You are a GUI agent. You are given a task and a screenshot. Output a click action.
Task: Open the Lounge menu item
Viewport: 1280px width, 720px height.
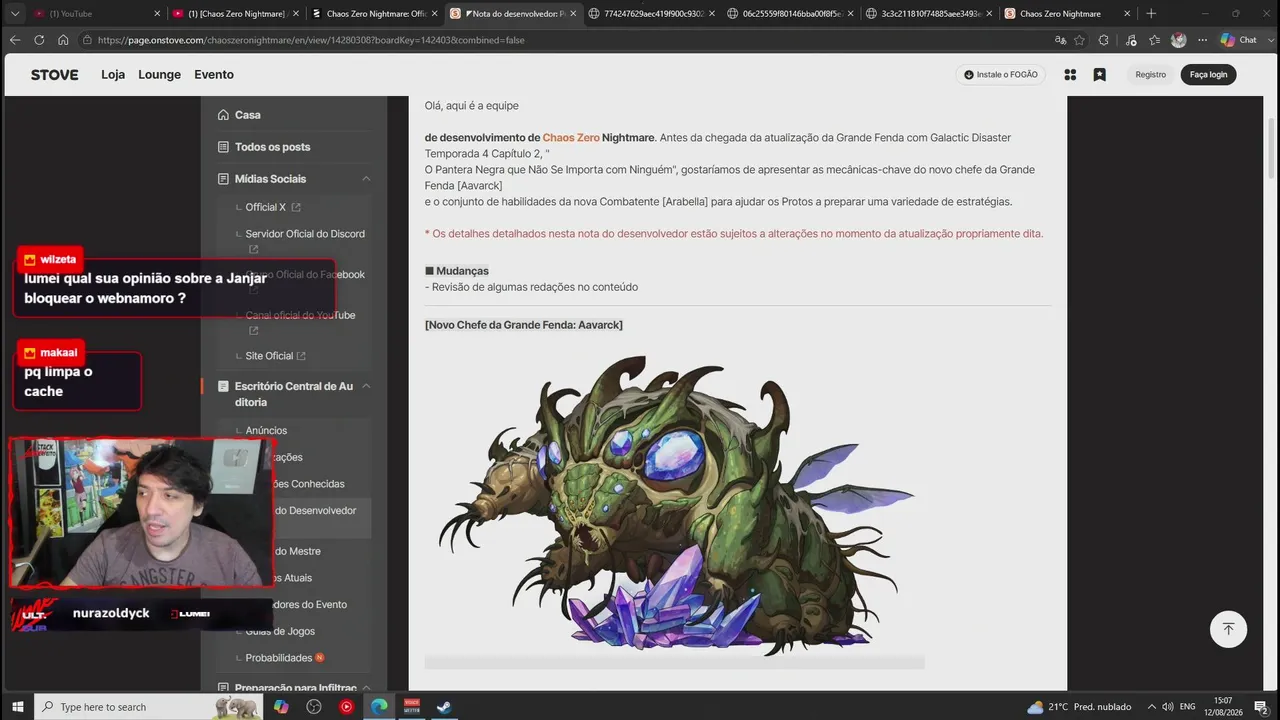coord(160,75)
